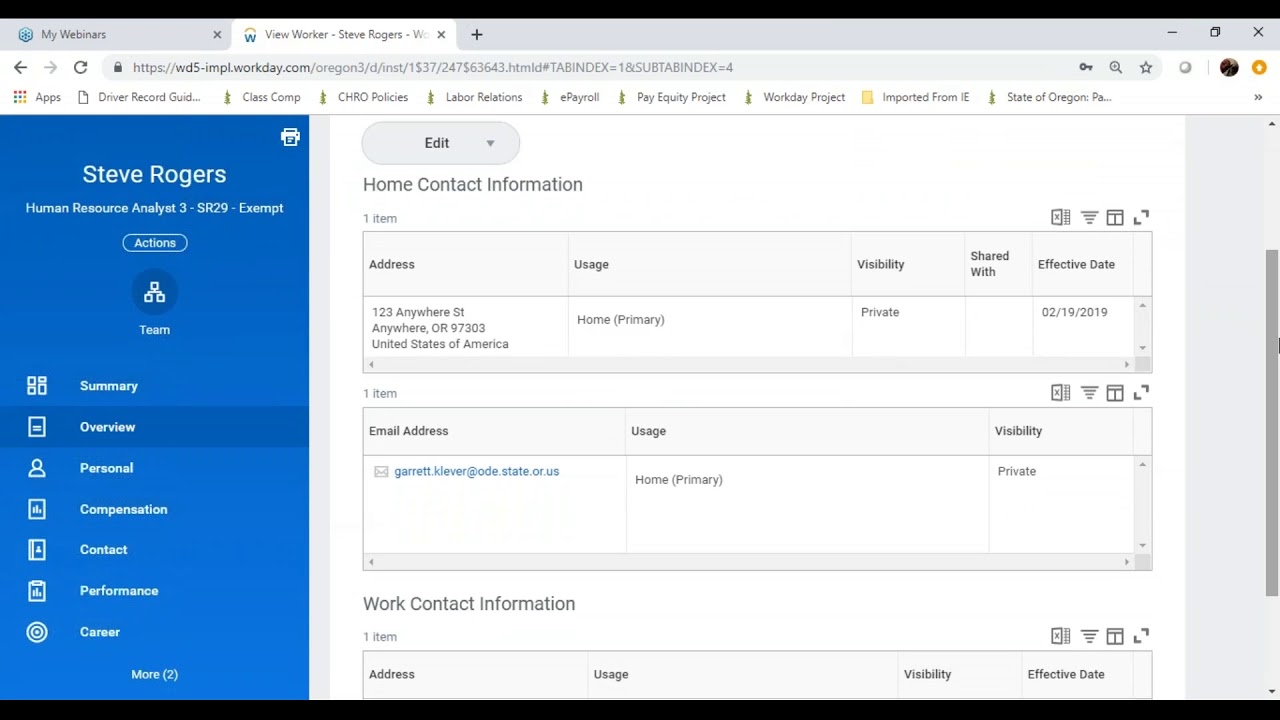Reload the Workday page

[x=80, y=67]
